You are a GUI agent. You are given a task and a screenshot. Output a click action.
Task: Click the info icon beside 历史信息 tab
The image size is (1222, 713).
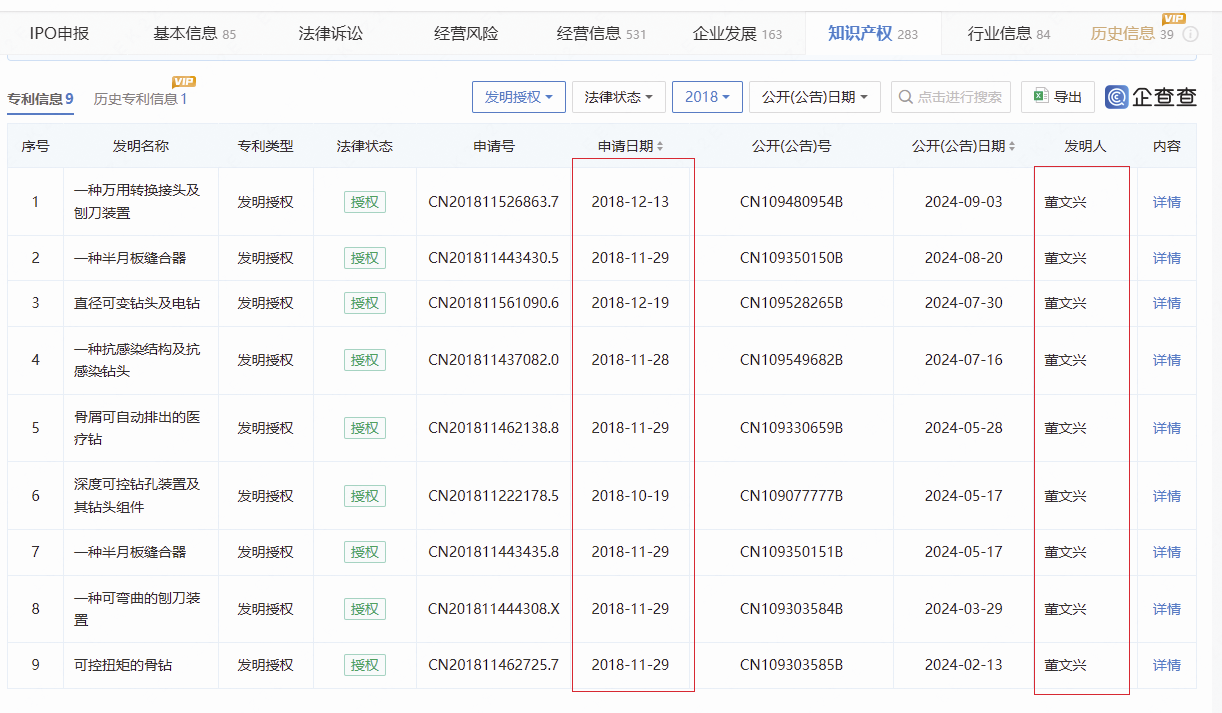1190,34
